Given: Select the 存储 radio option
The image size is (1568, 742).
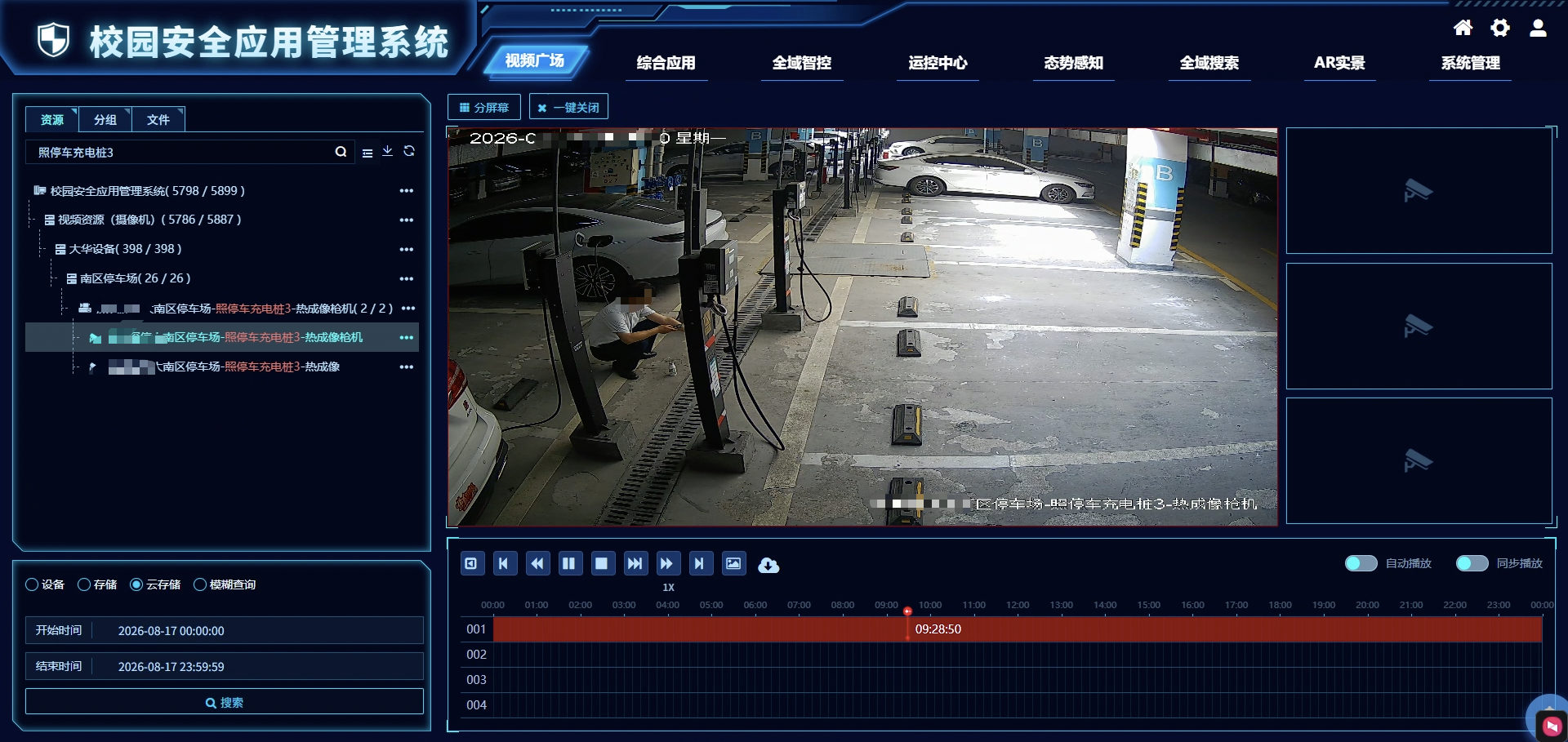Looking at the screenshot, I should pos(84,584).
